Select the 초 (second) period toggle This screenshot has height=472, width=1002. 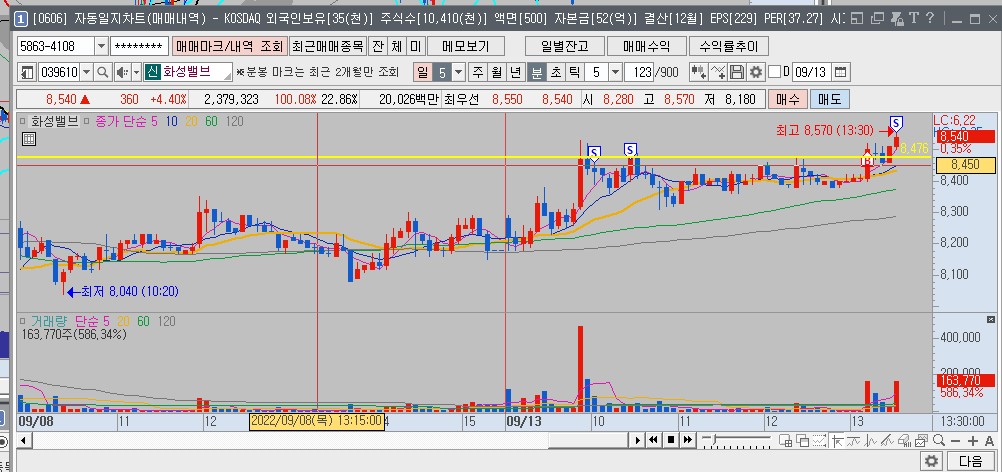(555, 72)
